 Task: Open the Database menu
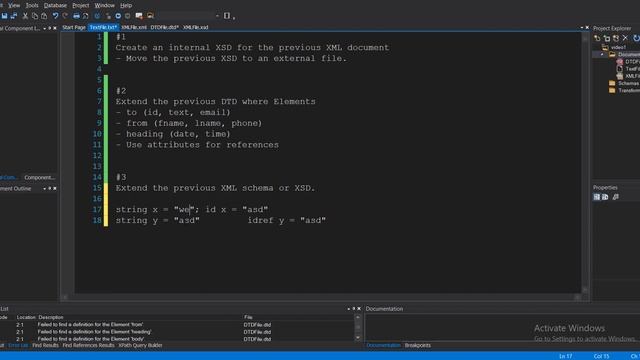(55, 5)
